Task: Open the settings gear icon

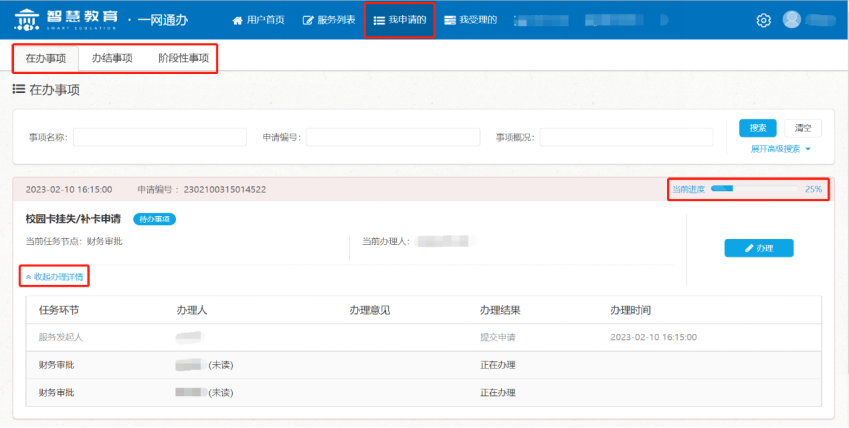Action: tap(764, 20)
